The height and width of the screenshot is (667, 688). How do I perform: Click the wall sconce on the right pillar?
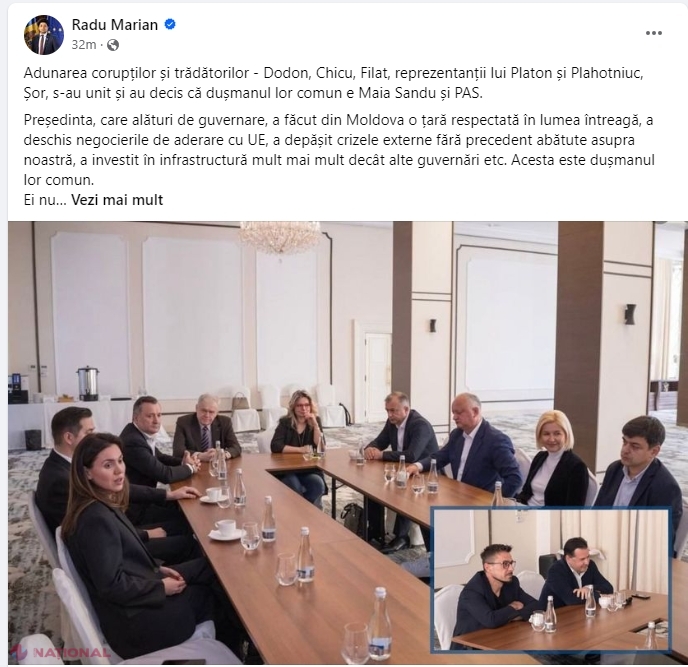(631, 314)
